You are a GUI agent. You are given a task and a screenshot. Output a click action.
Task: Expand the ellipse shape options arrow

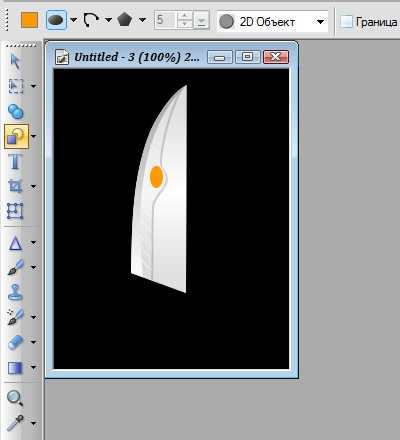coord(74,20)
